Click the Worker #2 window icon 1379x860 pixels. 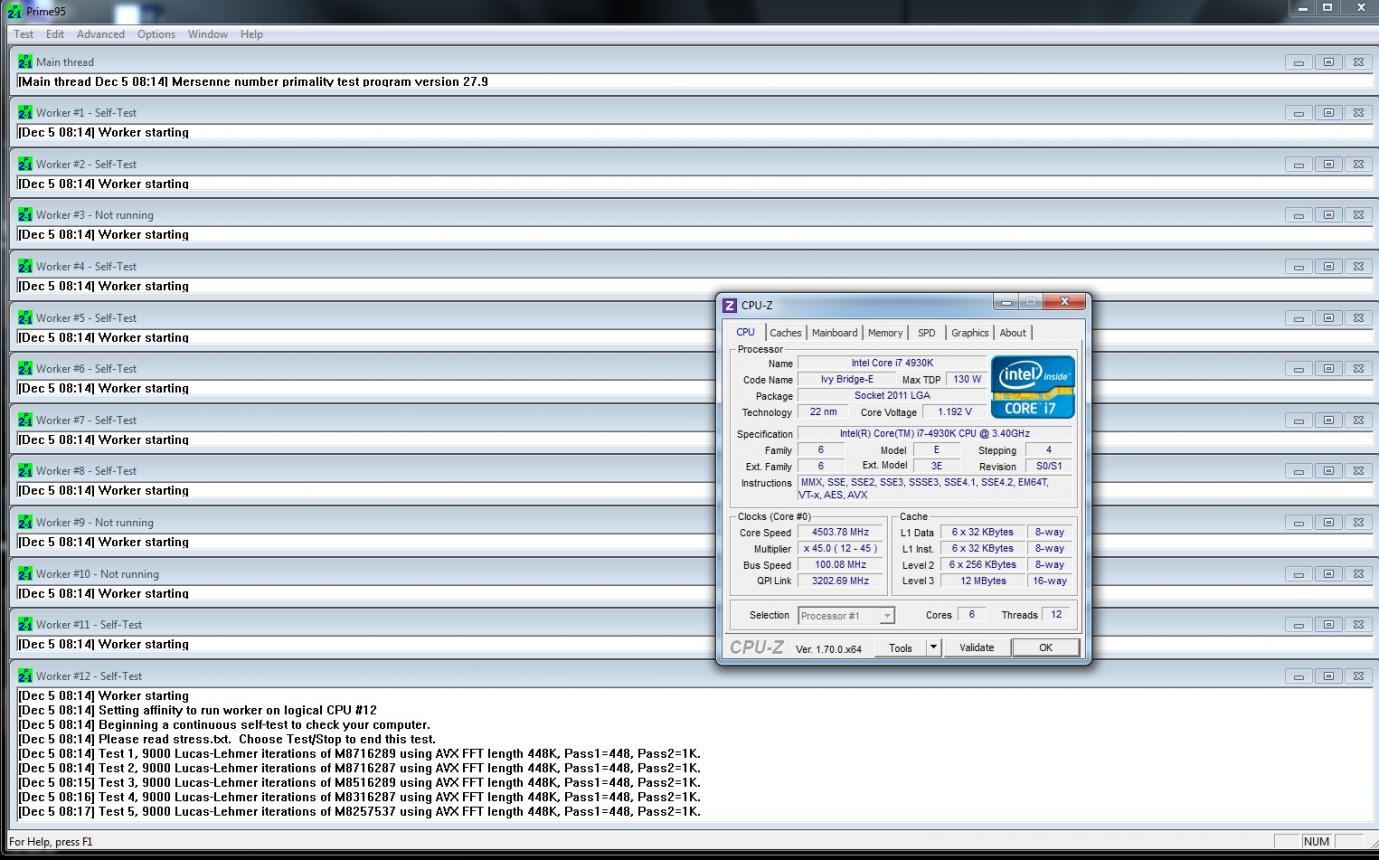26,164
